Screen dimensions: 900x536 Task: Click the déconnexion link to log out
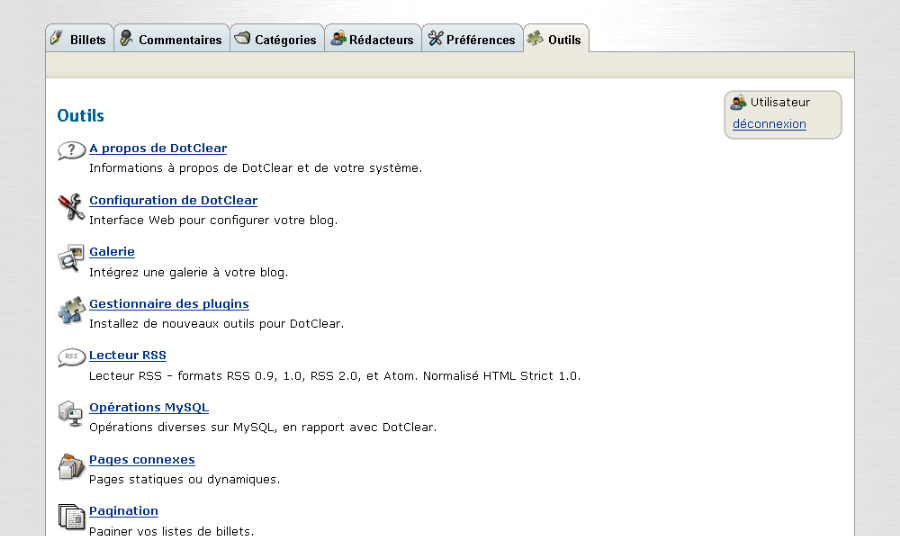(769, 124)
